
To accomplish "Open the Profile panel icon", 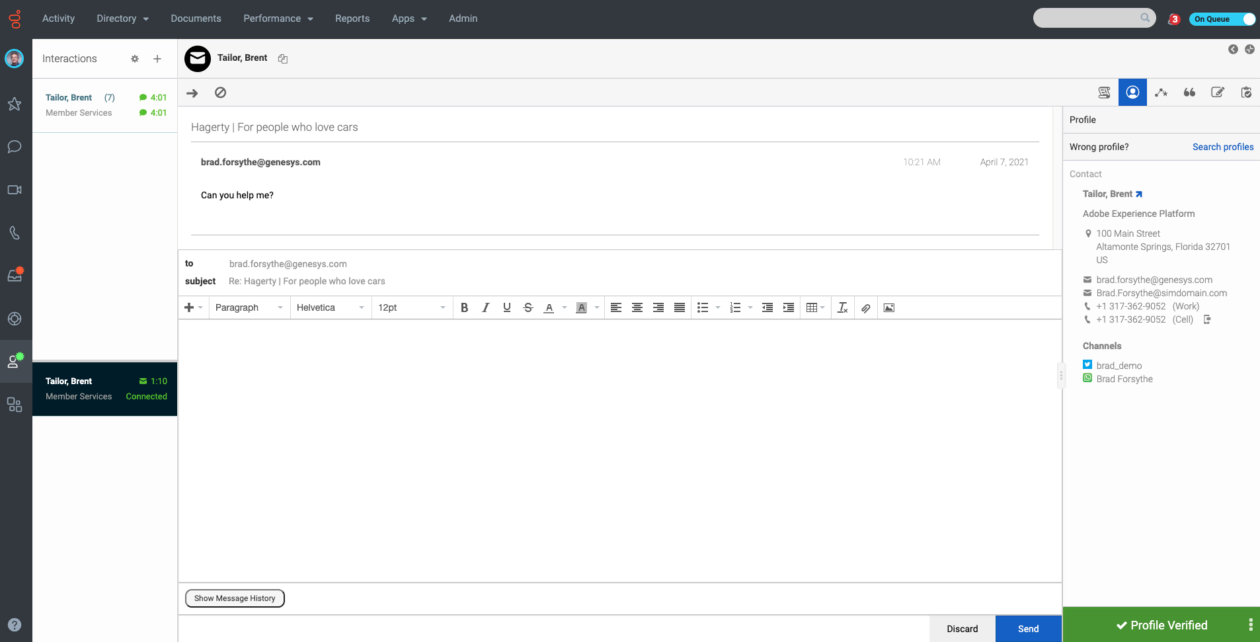I will (x=1132, y=92).
